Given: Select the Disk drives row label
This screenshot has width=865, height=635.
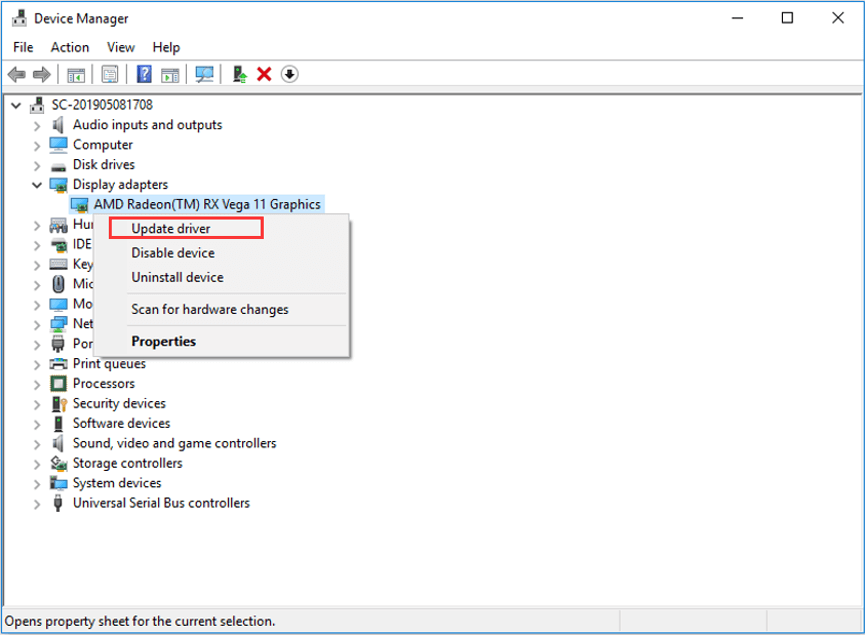Looking at the screenshot, I should point(104,165).
